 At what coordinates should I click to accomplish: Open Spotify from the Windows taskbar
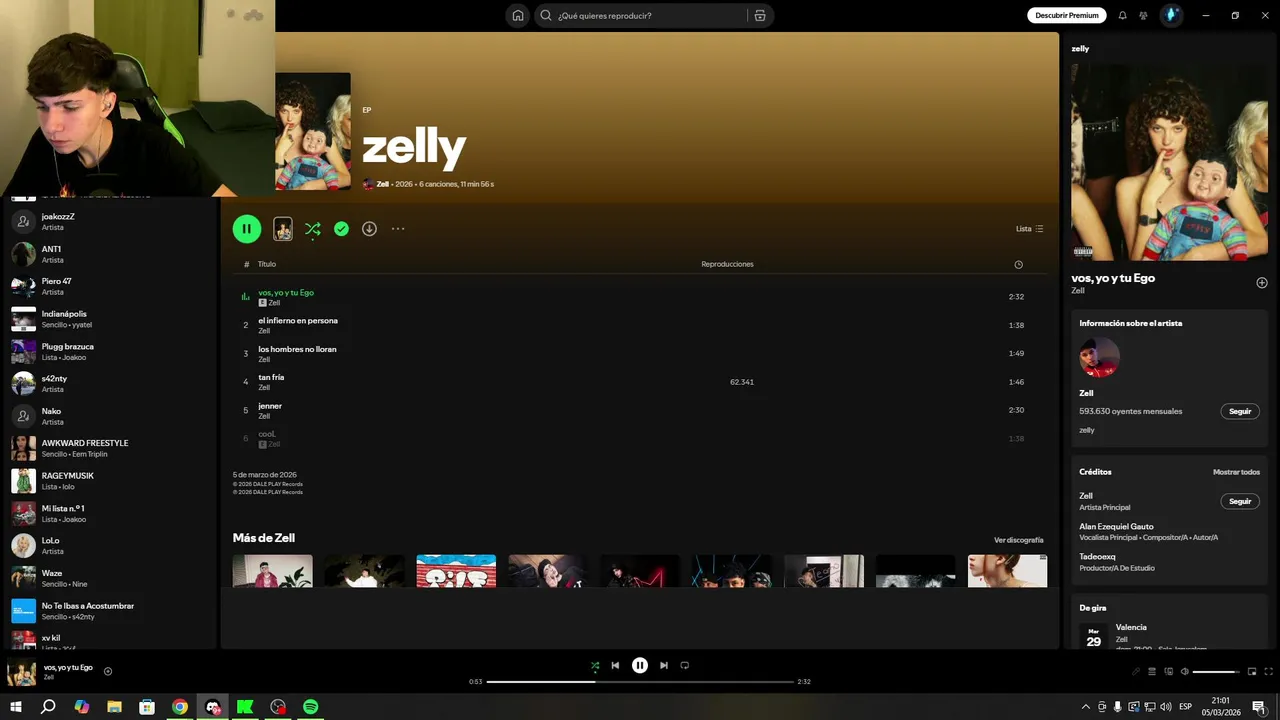click(x=311, y=707)
